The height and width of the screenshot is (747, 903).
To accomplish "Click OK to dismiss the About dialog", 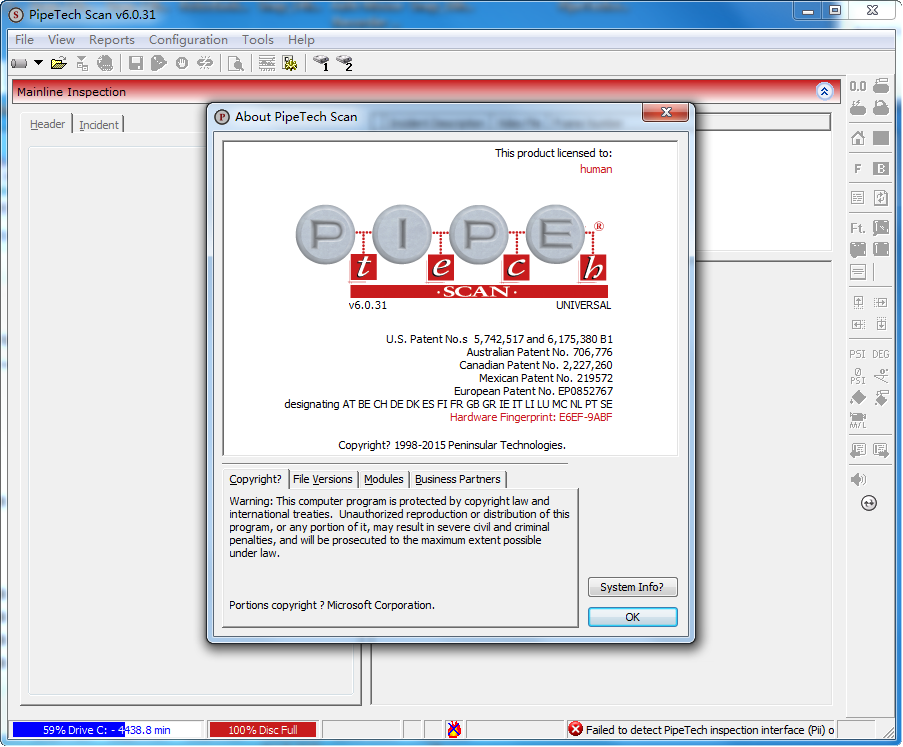I will (x=632, y=617).
